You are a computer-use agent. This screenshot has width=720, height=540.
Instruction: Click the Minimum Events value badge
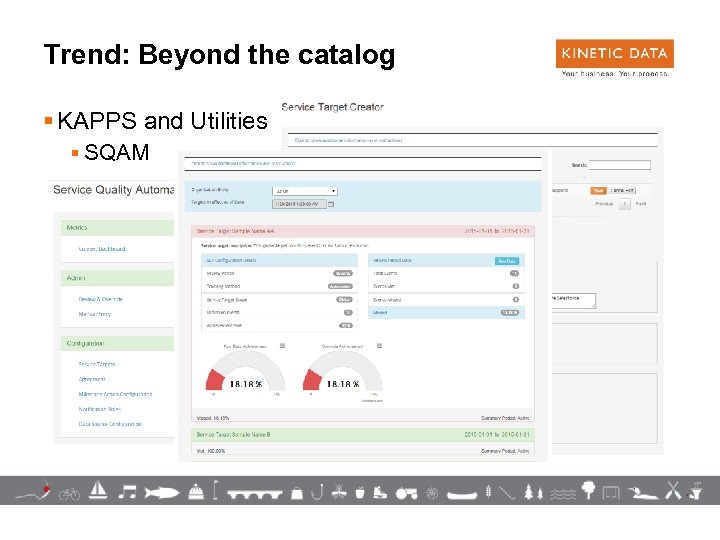tap(348, 312)
